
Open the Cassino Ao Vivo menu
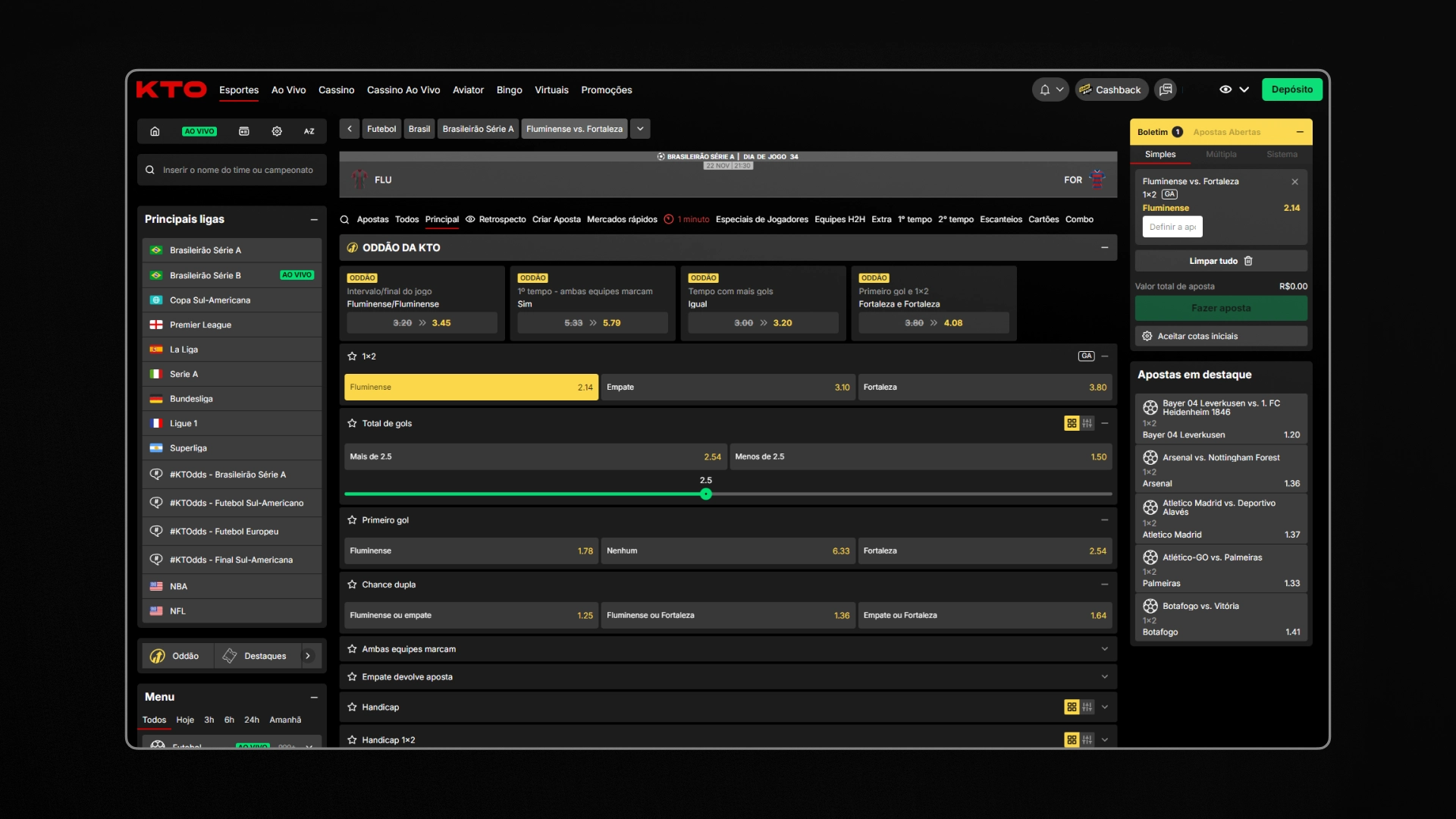pos(403,90)
